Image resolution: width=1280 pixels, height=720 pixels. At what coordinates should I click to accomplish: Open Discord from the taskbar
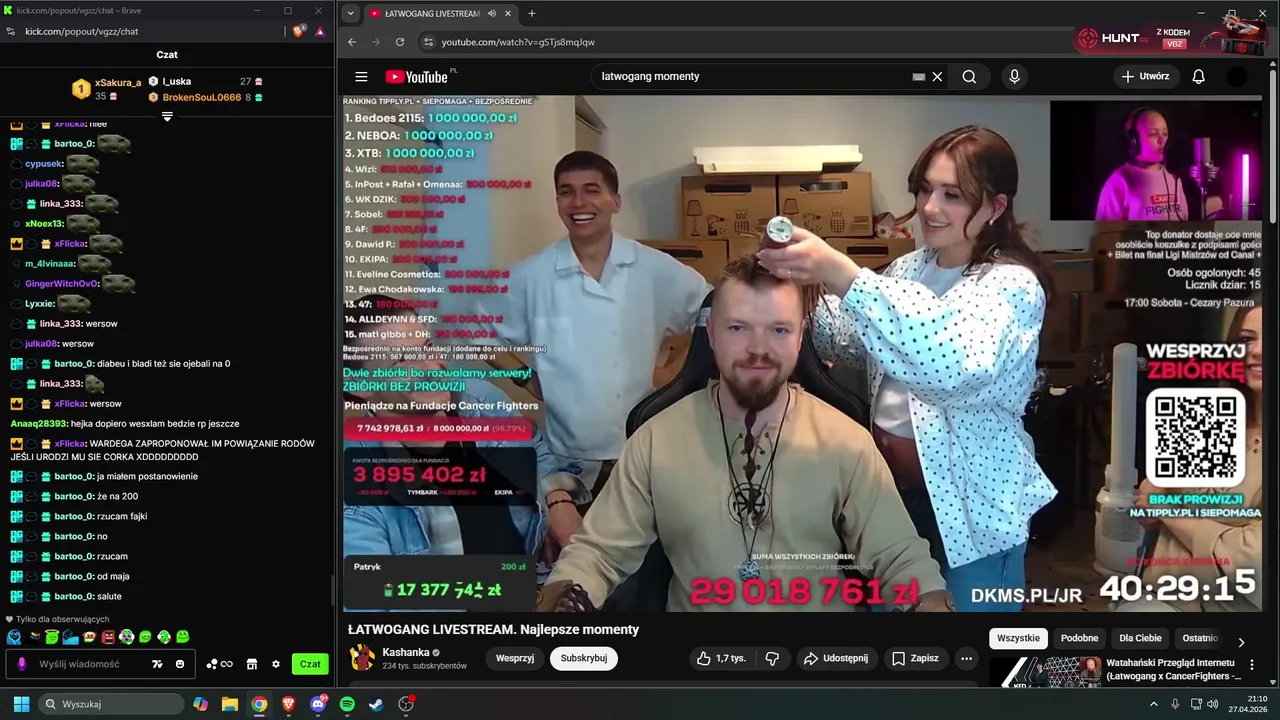(318, 704)
